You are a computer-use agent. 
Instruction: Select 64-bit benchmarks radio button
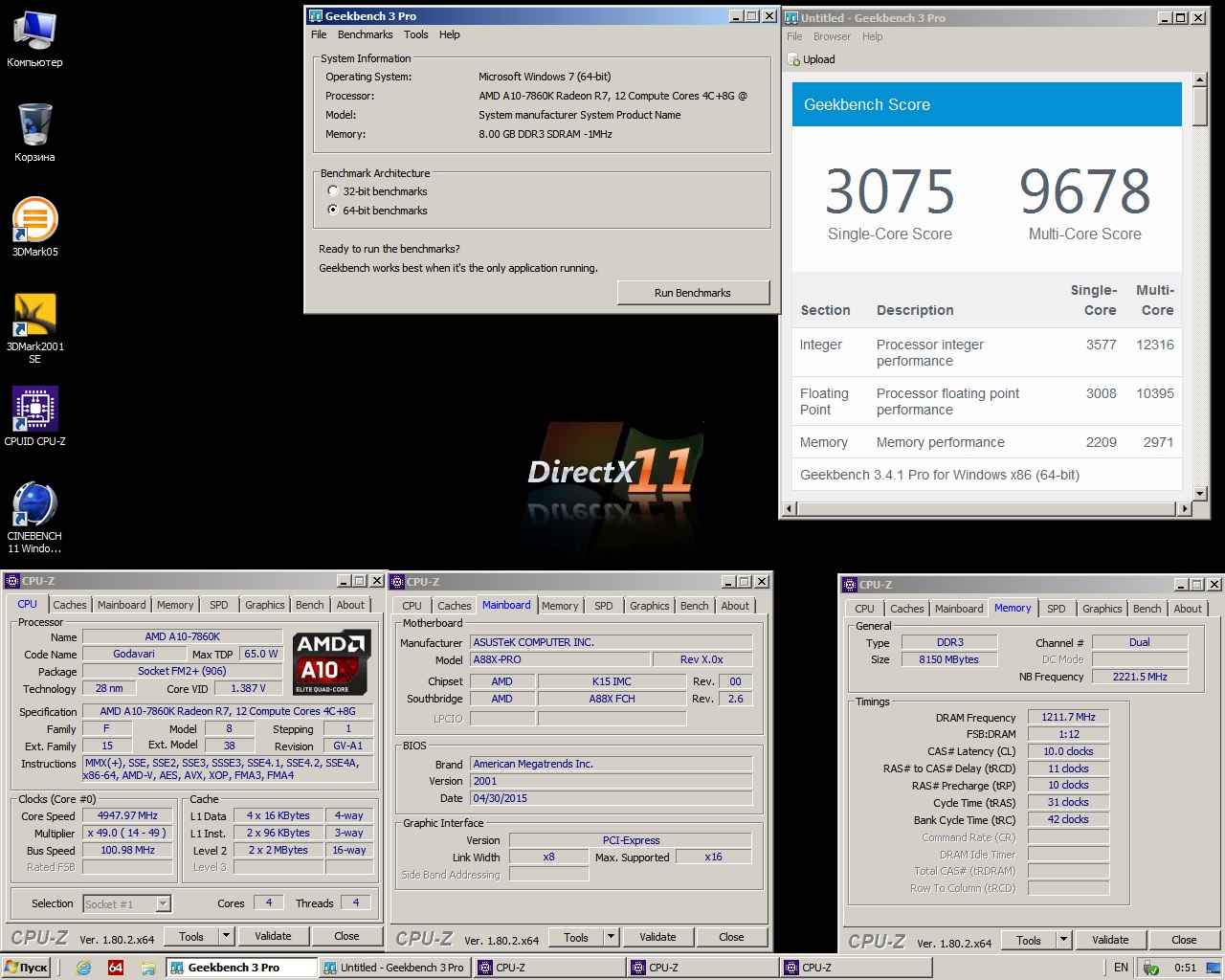click(333, 210)
